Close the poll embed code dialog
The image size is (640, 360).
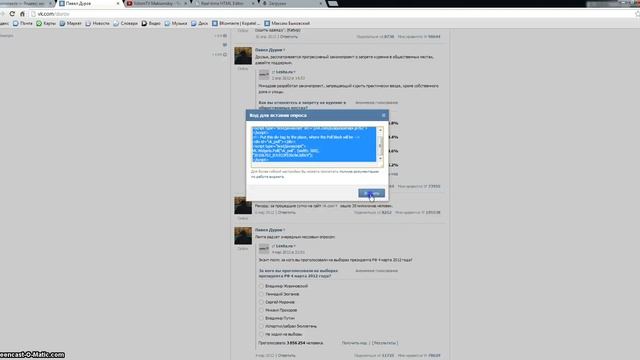383,116
